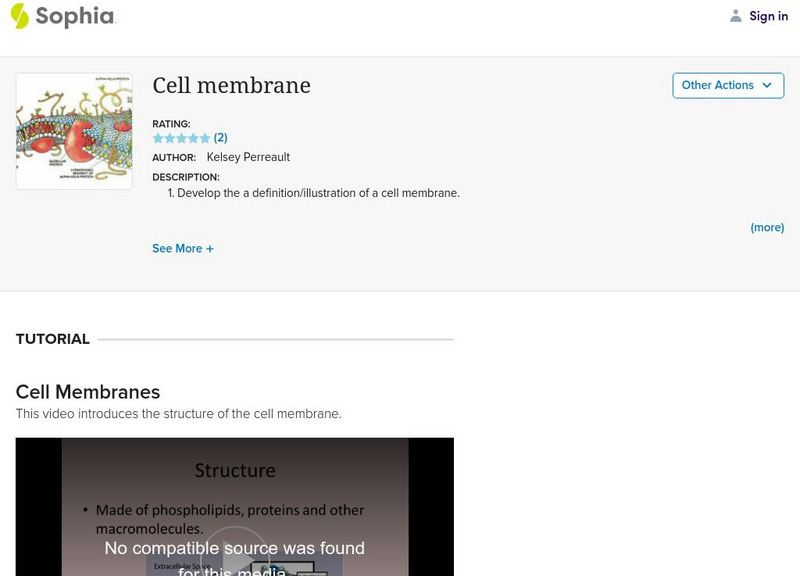This screenshot has width=800, height=576.
Task: Select the middle third rating star
Action: point(180,137)
